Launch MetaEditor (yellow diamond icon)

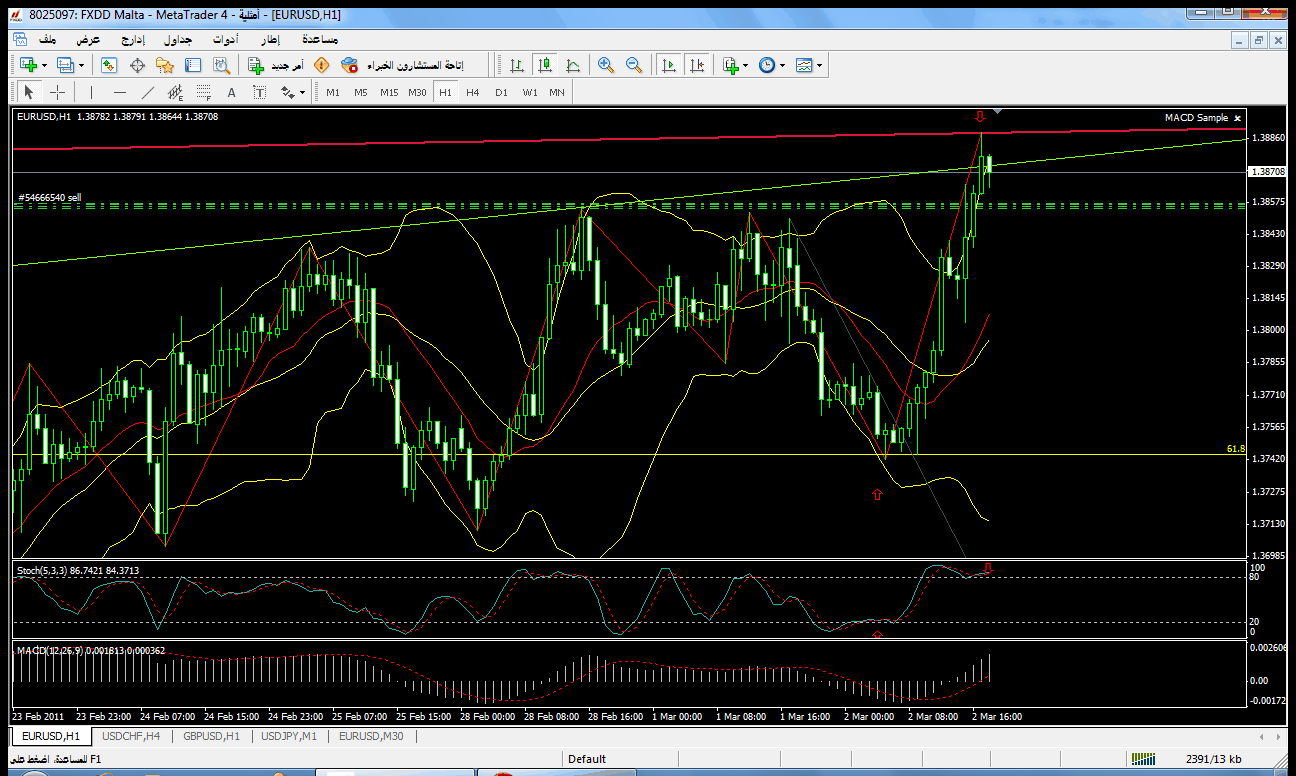(321, 65)
